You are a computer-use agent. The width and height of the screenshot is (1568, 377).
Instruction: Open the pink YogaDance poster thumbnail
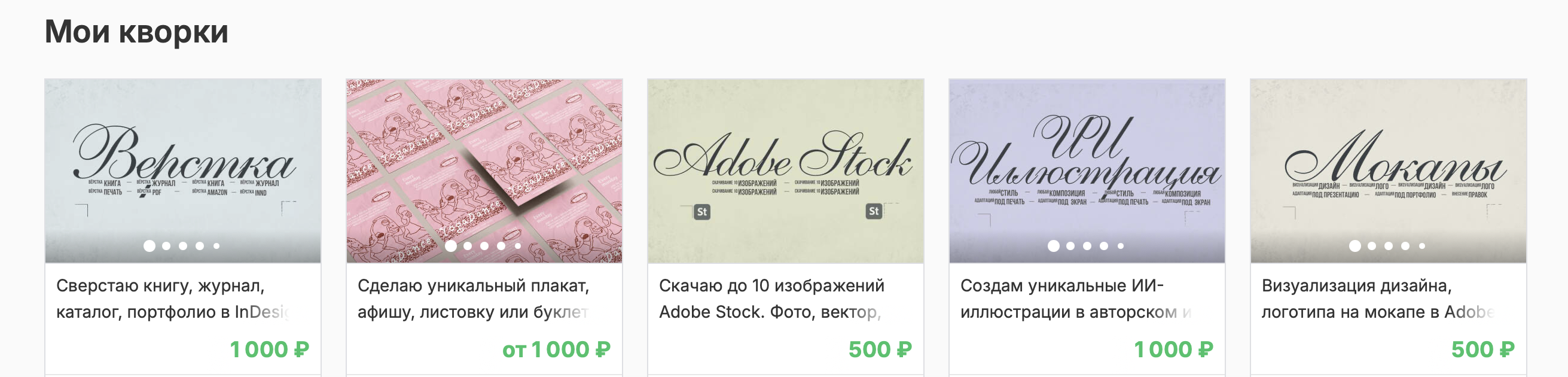point(484,171)
